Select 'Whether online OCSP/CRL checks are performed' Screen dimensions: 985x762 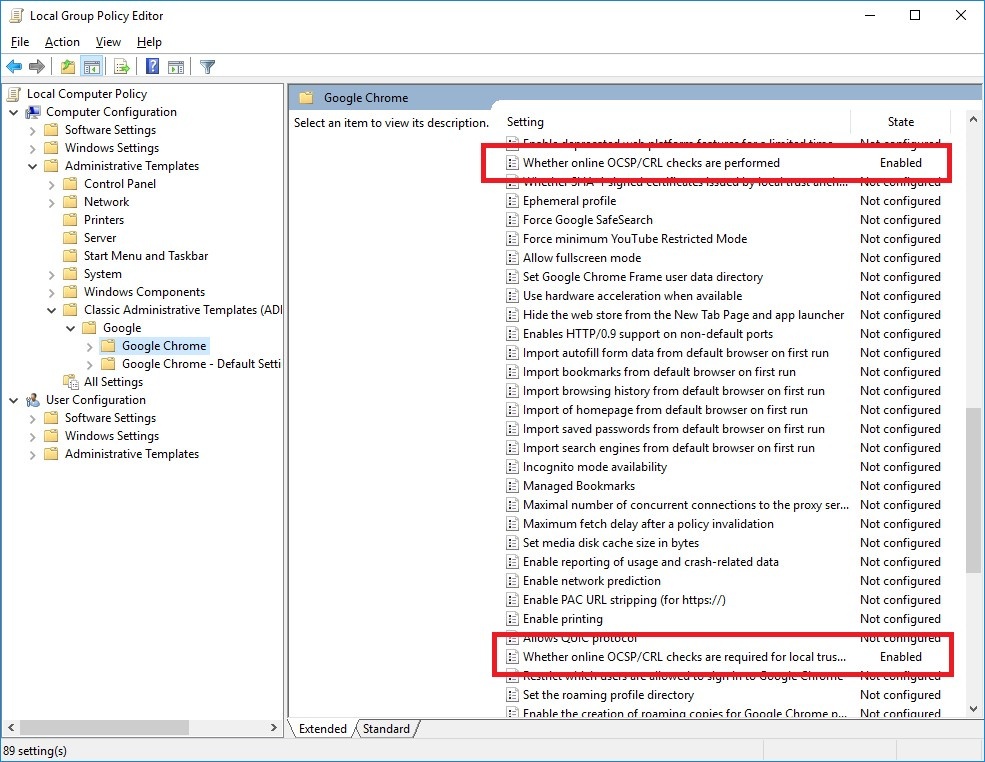click(x=727, y=163)
